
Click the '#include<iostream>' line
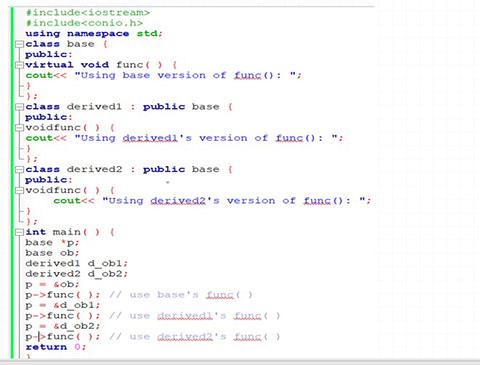tap(88, 13)
